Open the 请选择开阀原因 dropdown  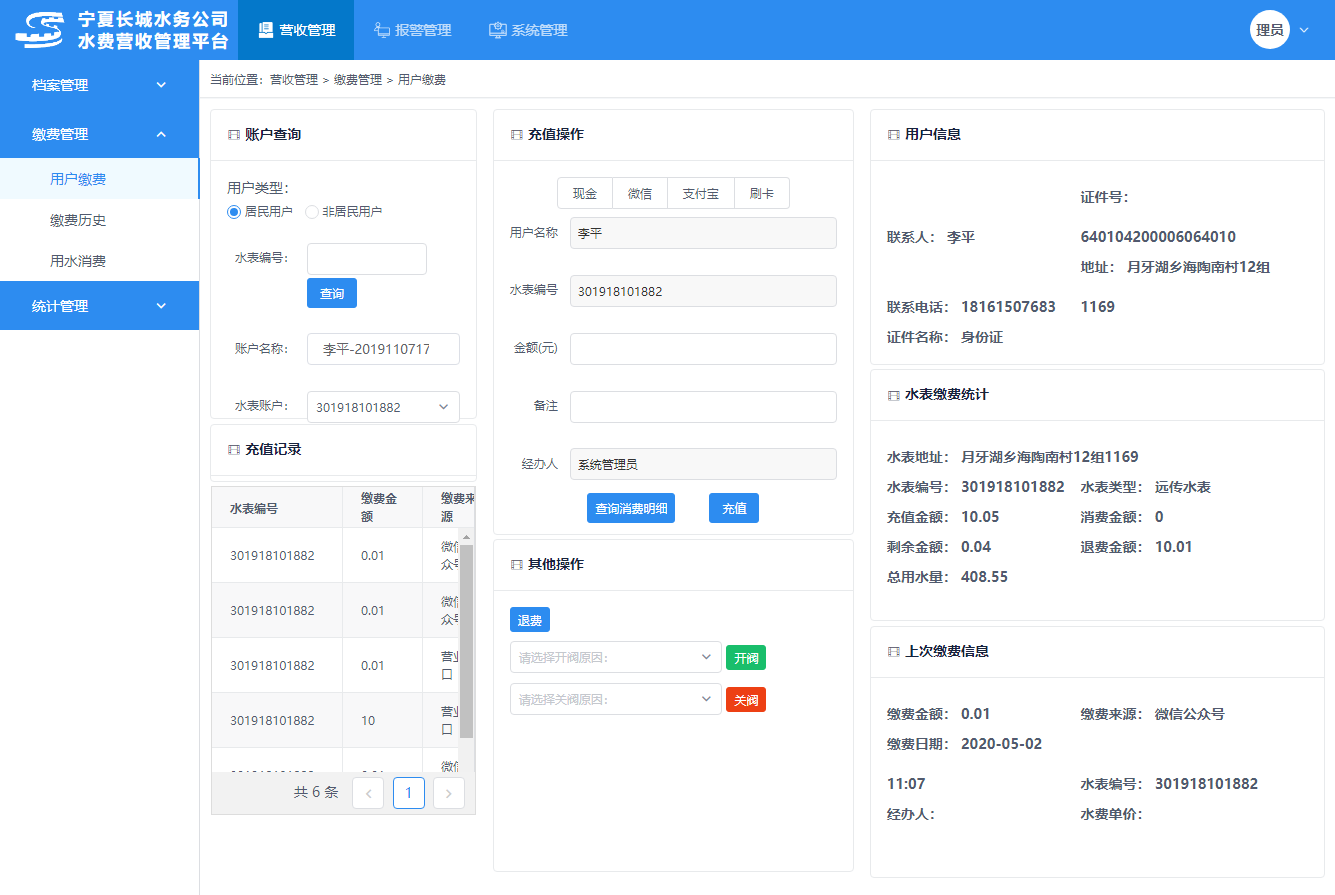point(615,658)
